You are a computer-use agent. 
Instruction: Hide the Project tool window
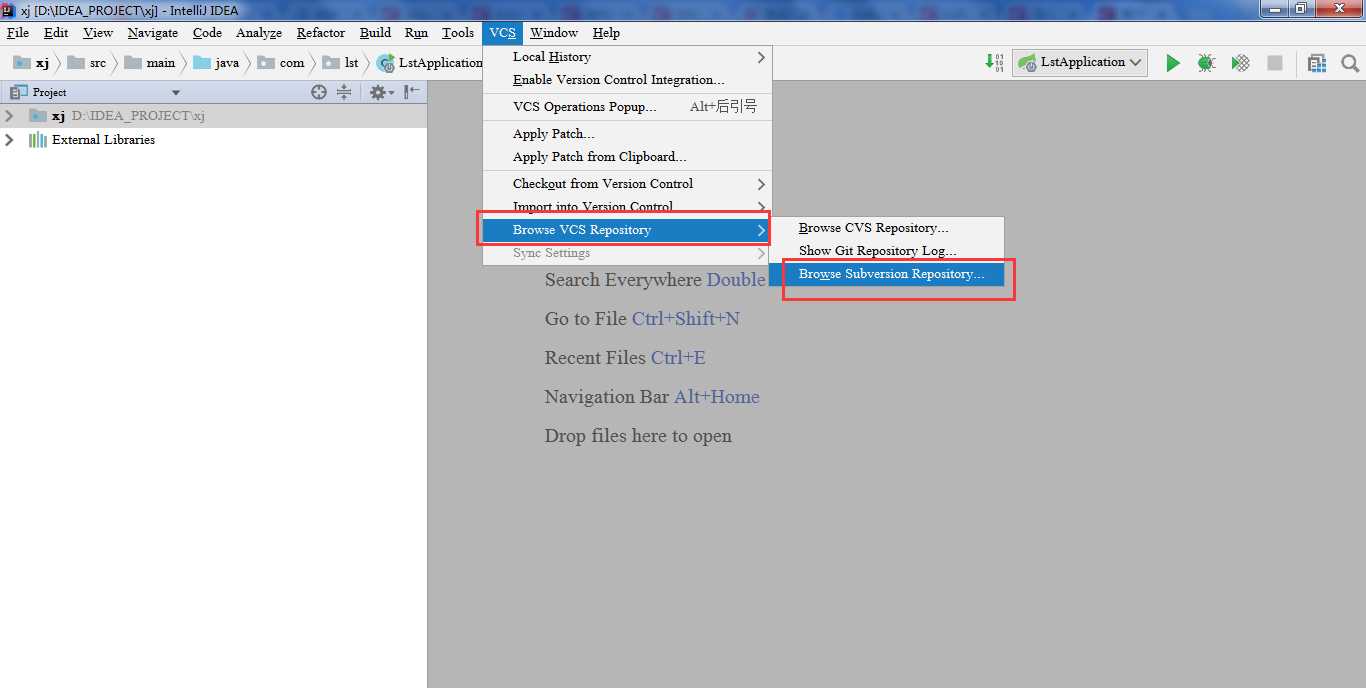412,92
